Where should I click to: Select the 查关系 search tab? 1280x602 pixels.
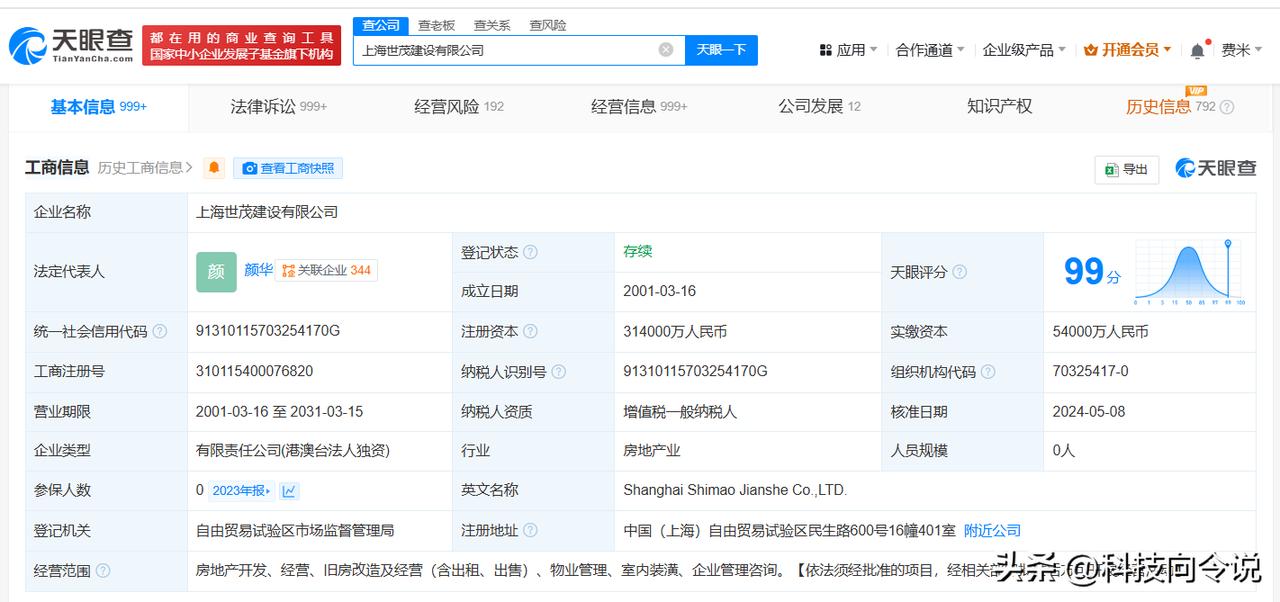pyautogui.click(x=492, y=25)
